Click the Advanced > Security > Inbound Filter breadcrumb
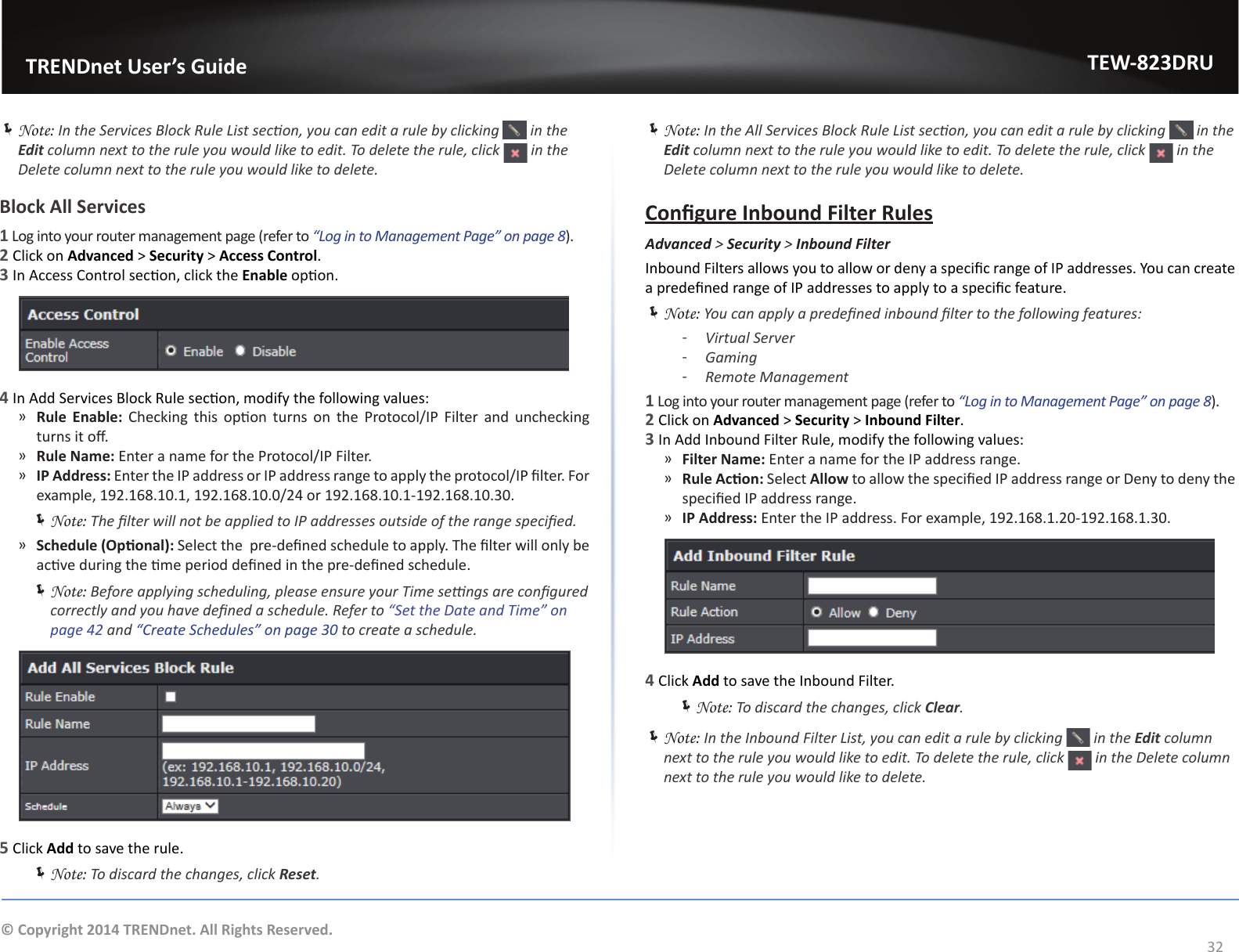1239x952 pixels. coord(768,243)
